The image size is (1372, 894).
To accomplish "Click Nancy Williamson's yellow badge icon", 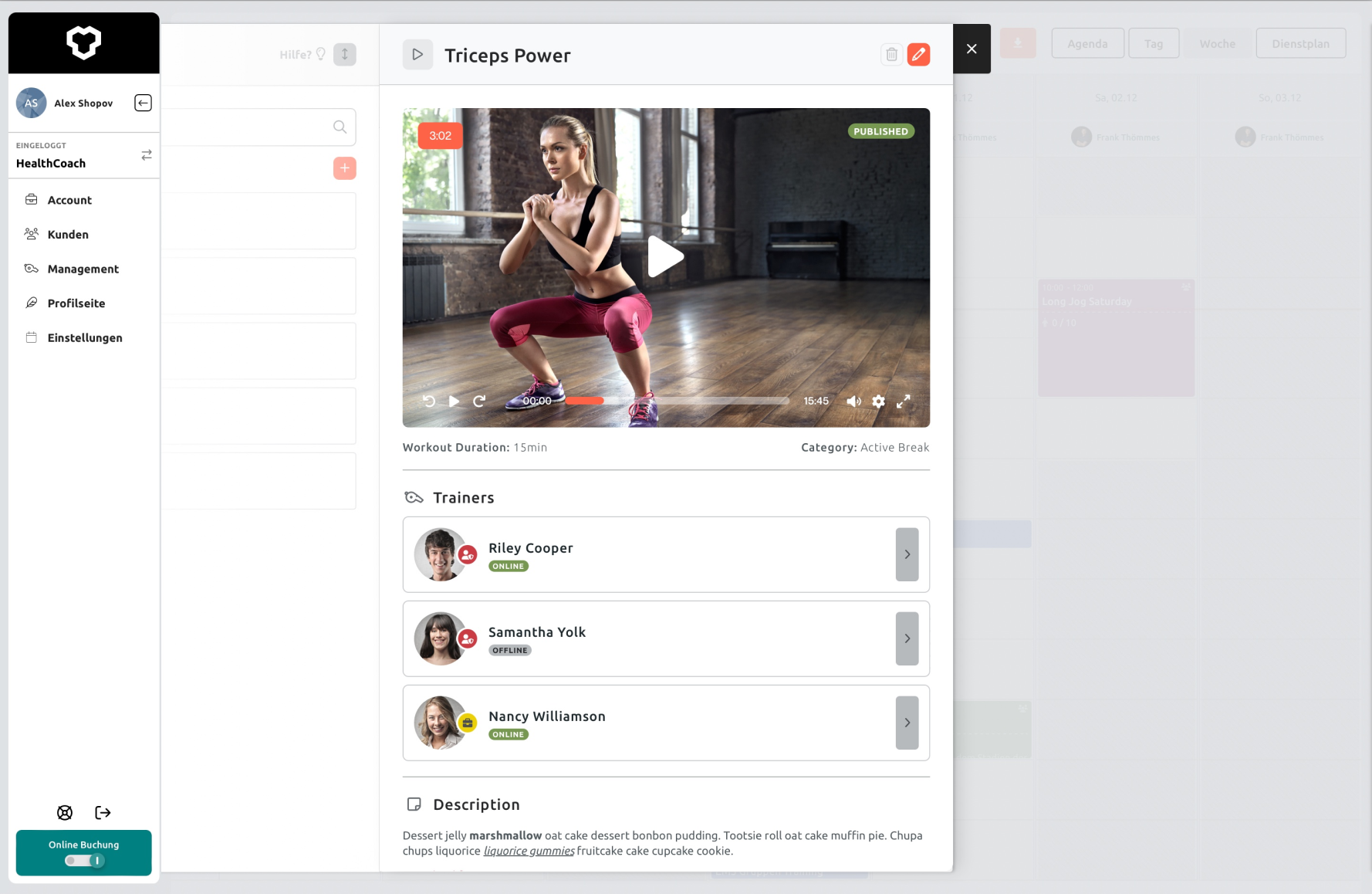I will pos(467,723).
